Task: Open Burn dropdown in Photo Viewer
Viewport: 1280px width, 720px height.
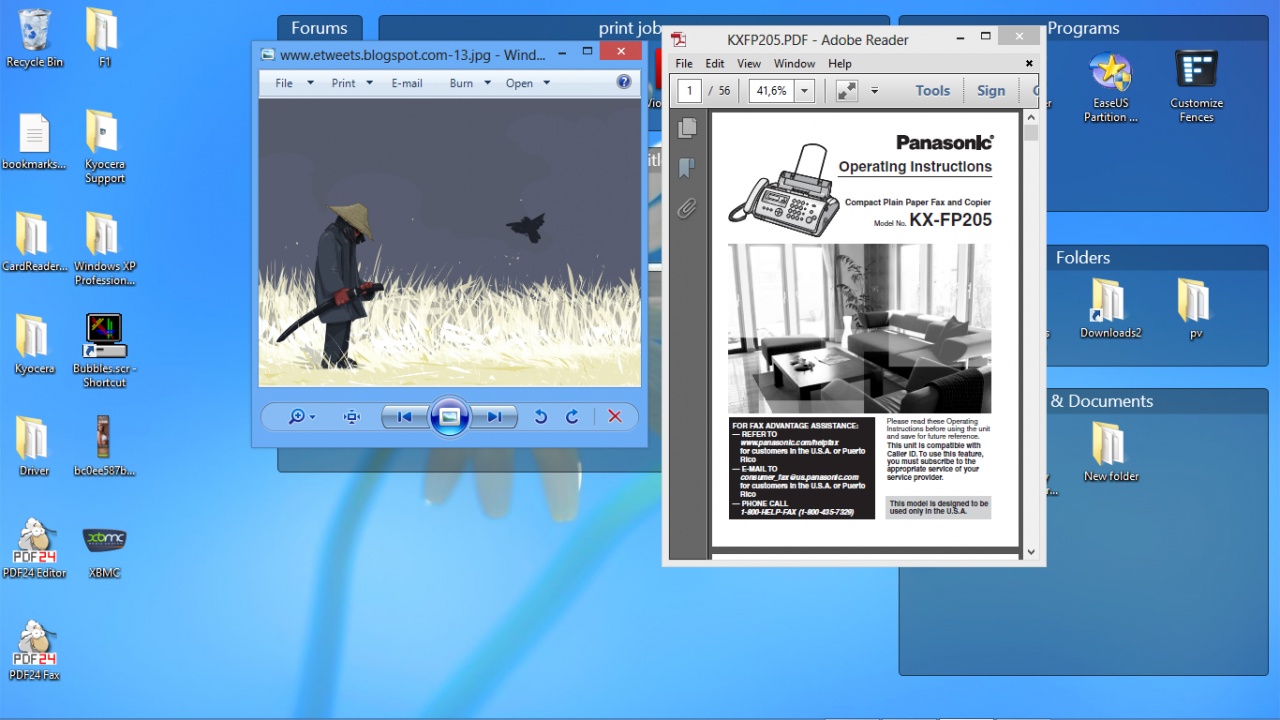Action: pos(470,83)
